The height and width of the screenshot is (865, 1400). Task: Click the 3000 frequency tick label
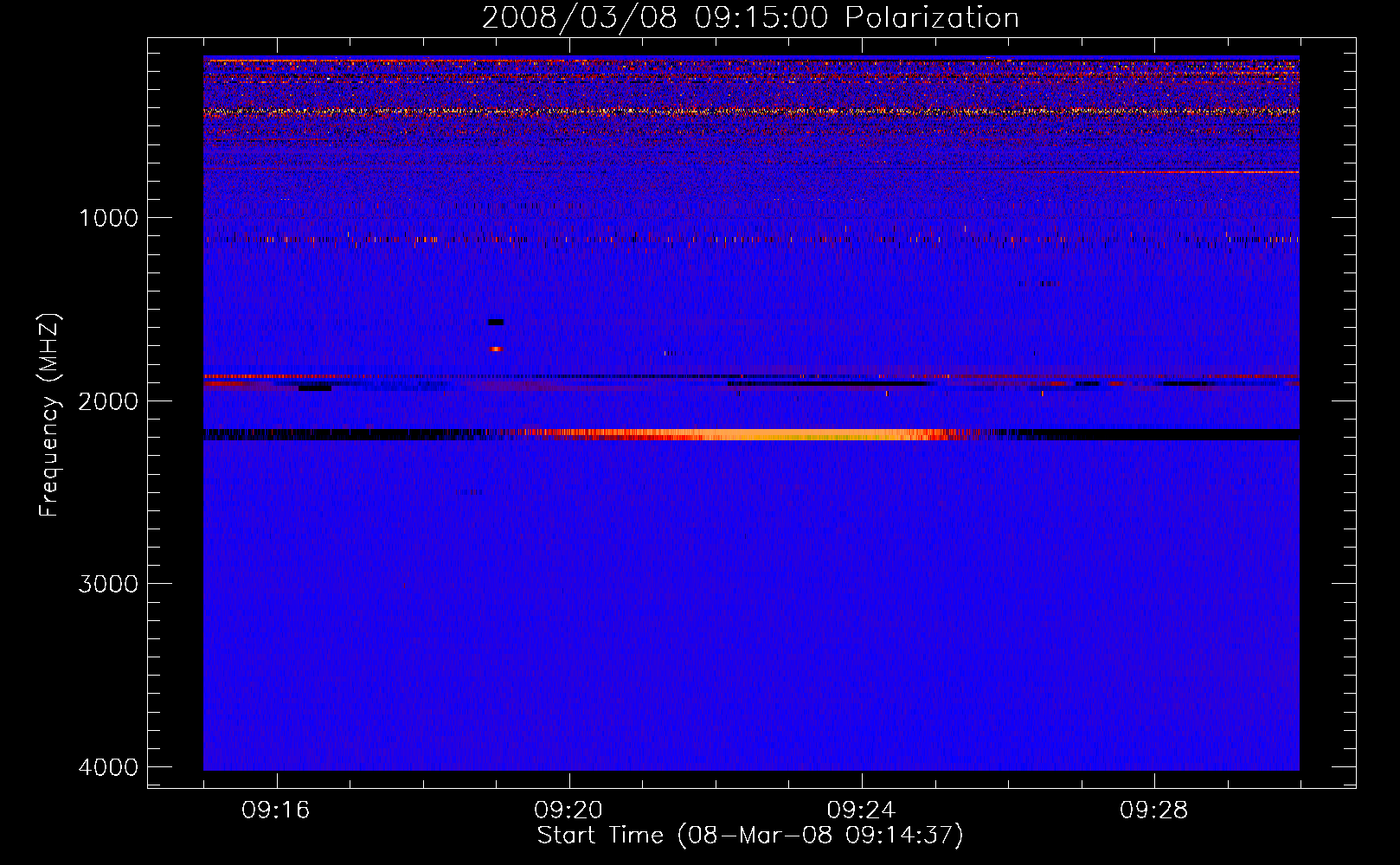108,584
